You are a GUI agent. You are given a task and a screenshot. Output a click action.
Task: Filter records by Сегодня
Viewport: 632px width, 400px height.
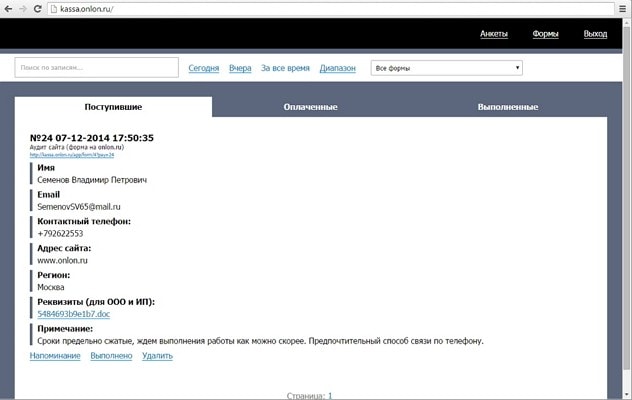(204, 68)
